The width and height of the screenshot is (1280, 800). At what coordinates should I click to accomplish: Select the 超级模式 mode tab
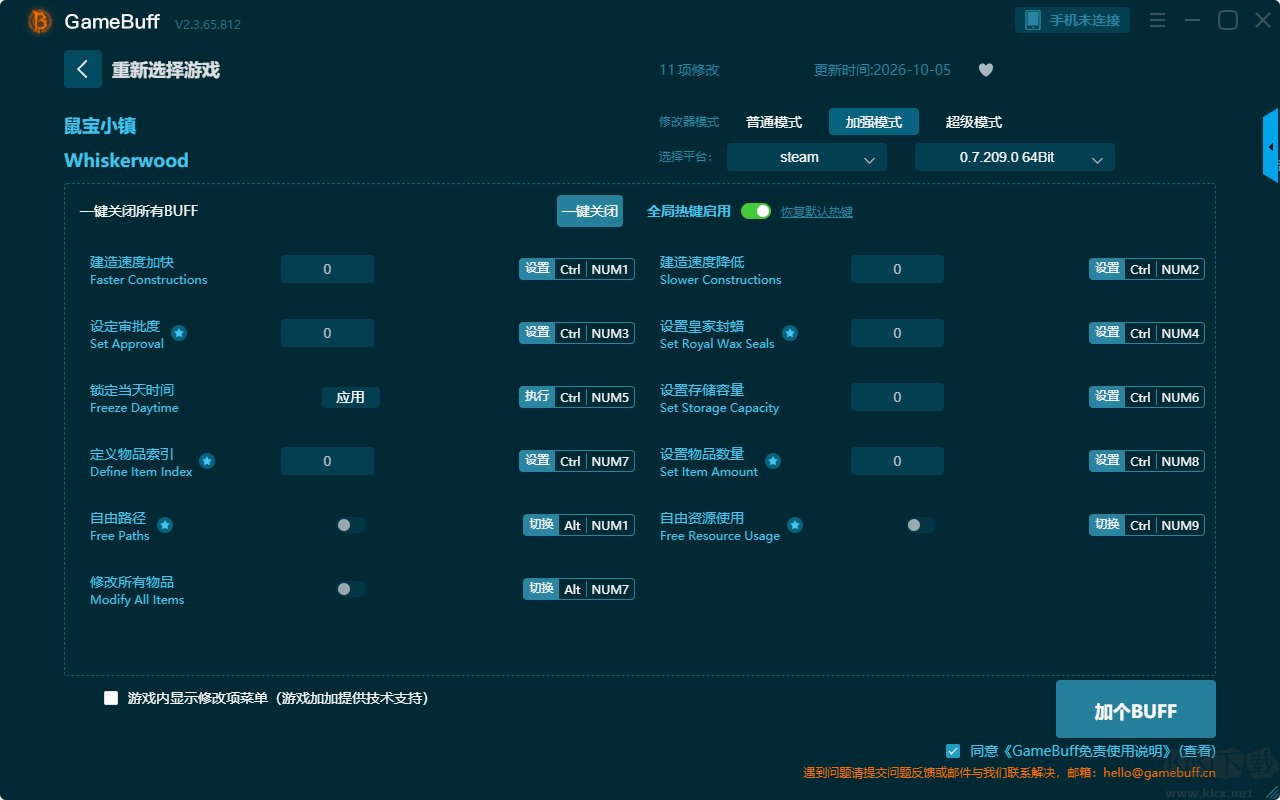point(974,122)
